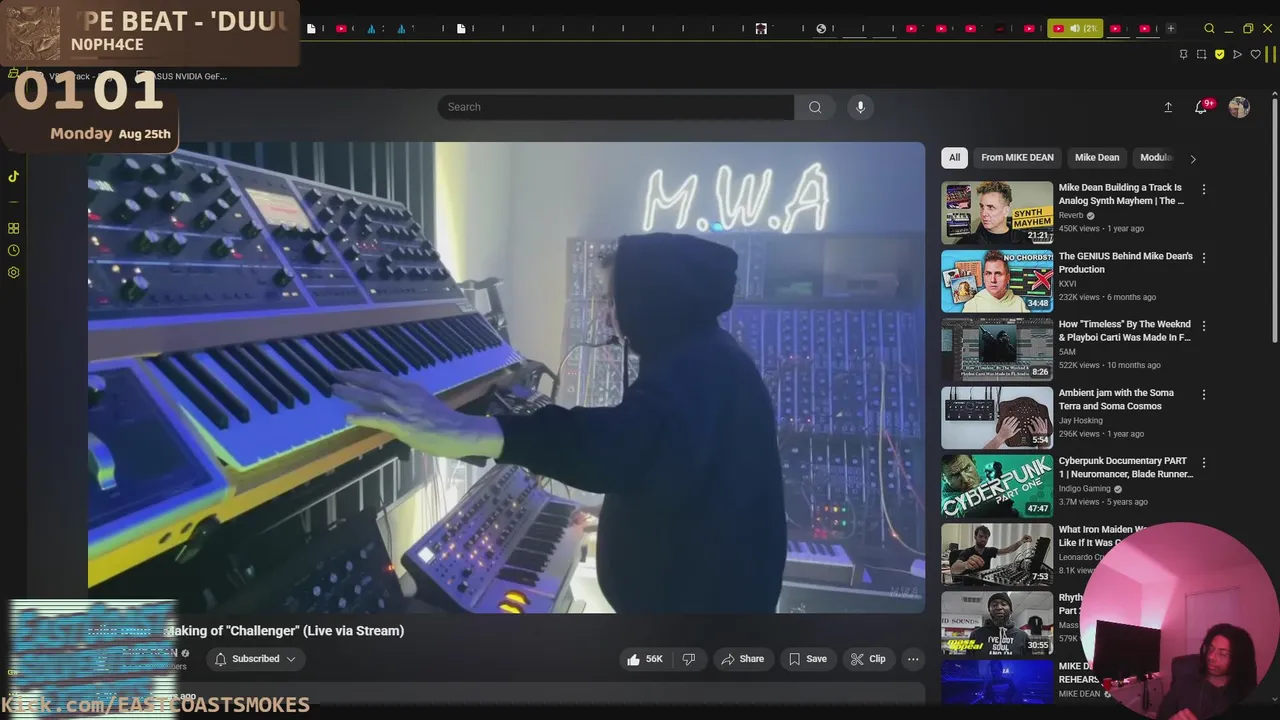Image resolution: width=1280 pixels, height=720 pixels.
Task: Click the pin icon in browser address toolbar
Action: pos(1183,54)
